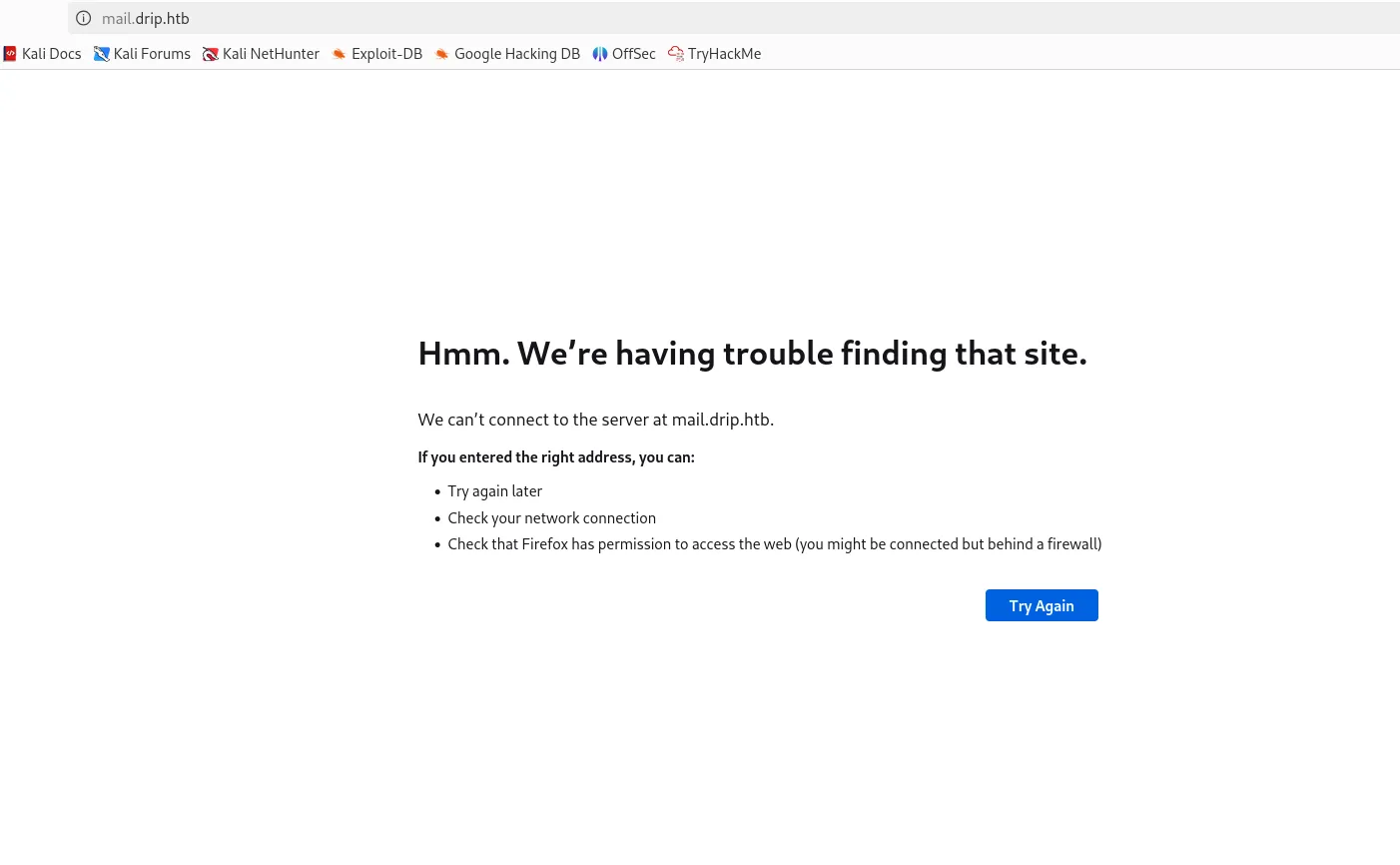The height and width of the screenshot is (865, 1400).
Task: Open the Kali Forums bookmark label
Action: click(152, 54)
